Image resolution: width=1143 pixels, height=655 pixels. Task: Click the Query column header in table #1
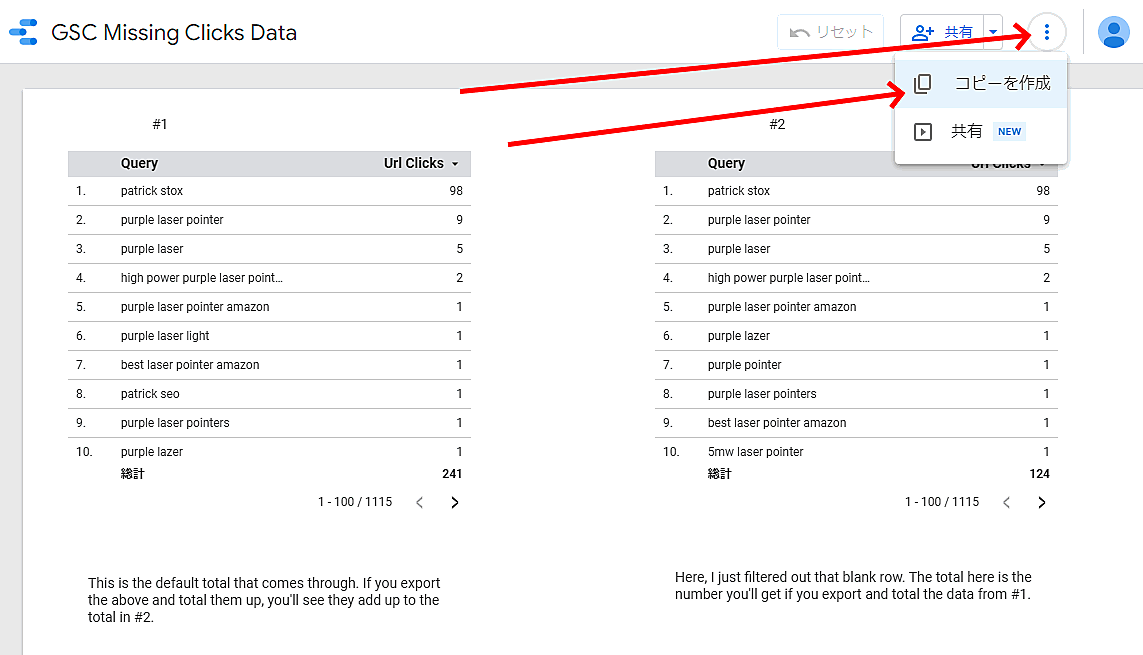(x=139, y=164)
